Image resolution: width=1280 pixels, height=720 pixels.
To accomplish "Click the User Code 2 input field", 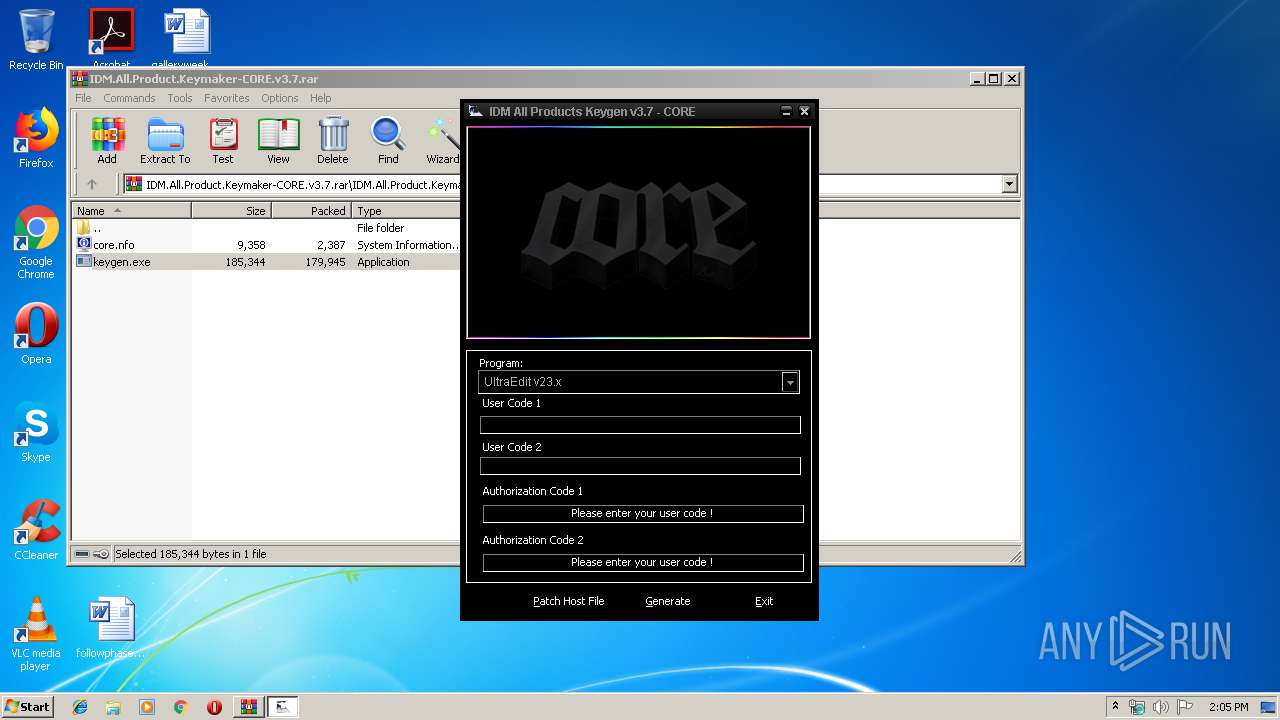I will tap(640, 466).
